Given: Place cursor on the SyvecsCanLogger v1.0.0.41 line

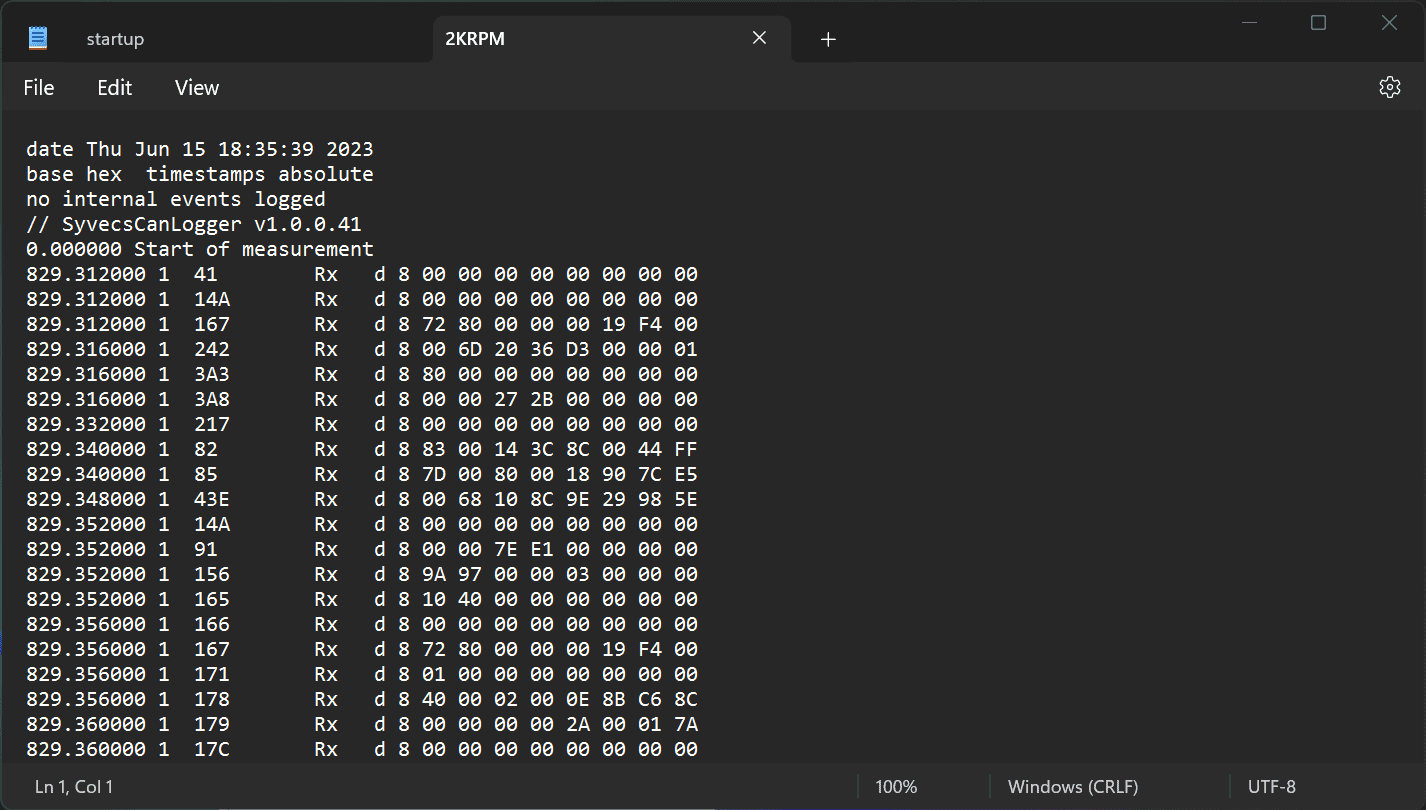Looking at the screenshot, I should pyautogui.click(x=194, y=224).
